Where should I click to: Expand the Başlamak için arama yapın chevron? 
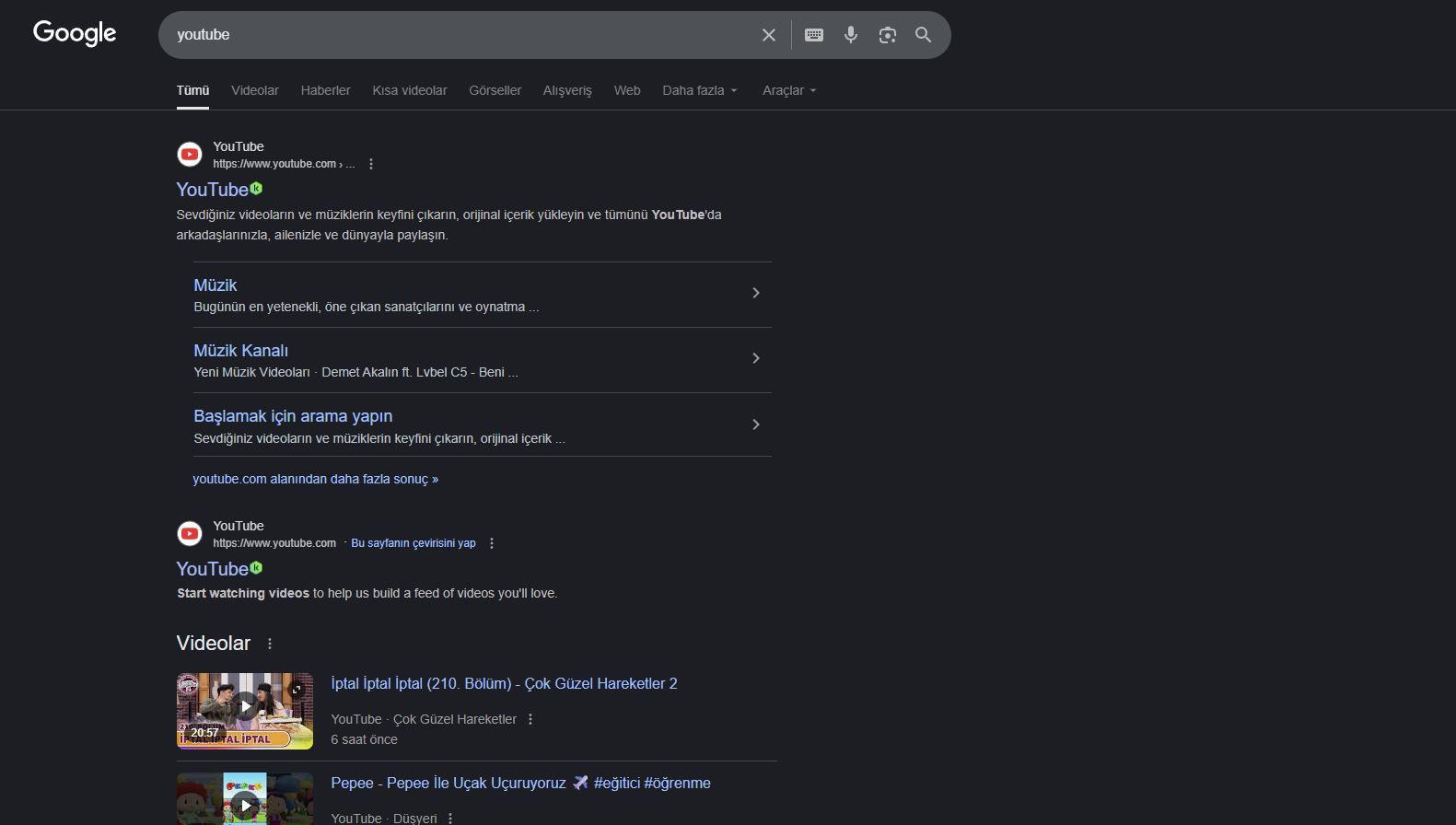pyautogui.click(x=756, y=424)
